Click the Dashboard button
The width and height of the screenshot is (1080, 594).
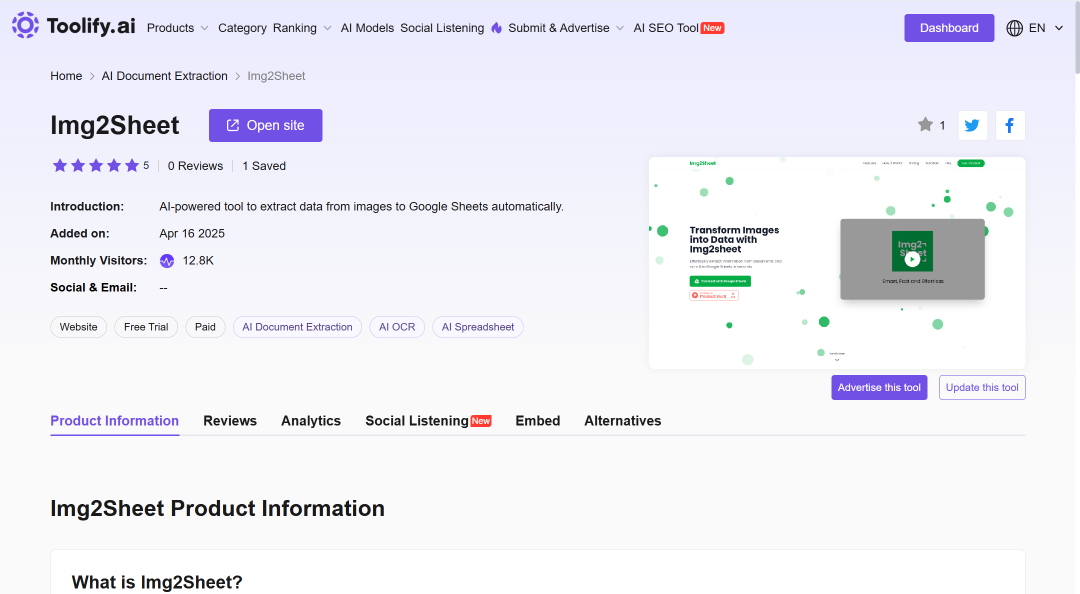[x=949, y=28]
